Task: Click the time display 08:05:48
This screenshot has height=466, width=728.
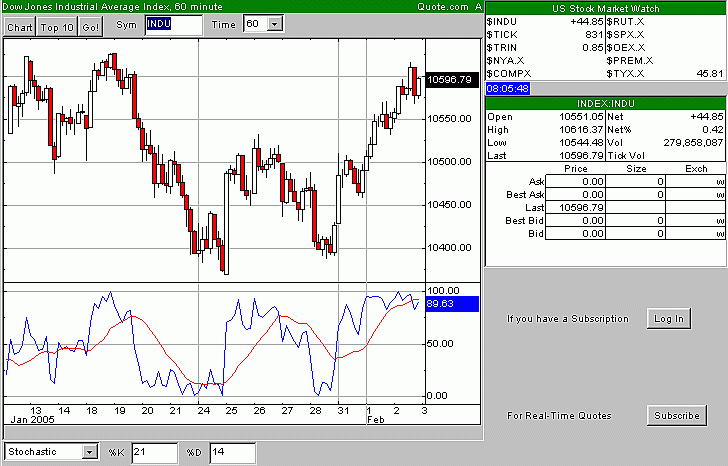Action: tap(507, 89)
